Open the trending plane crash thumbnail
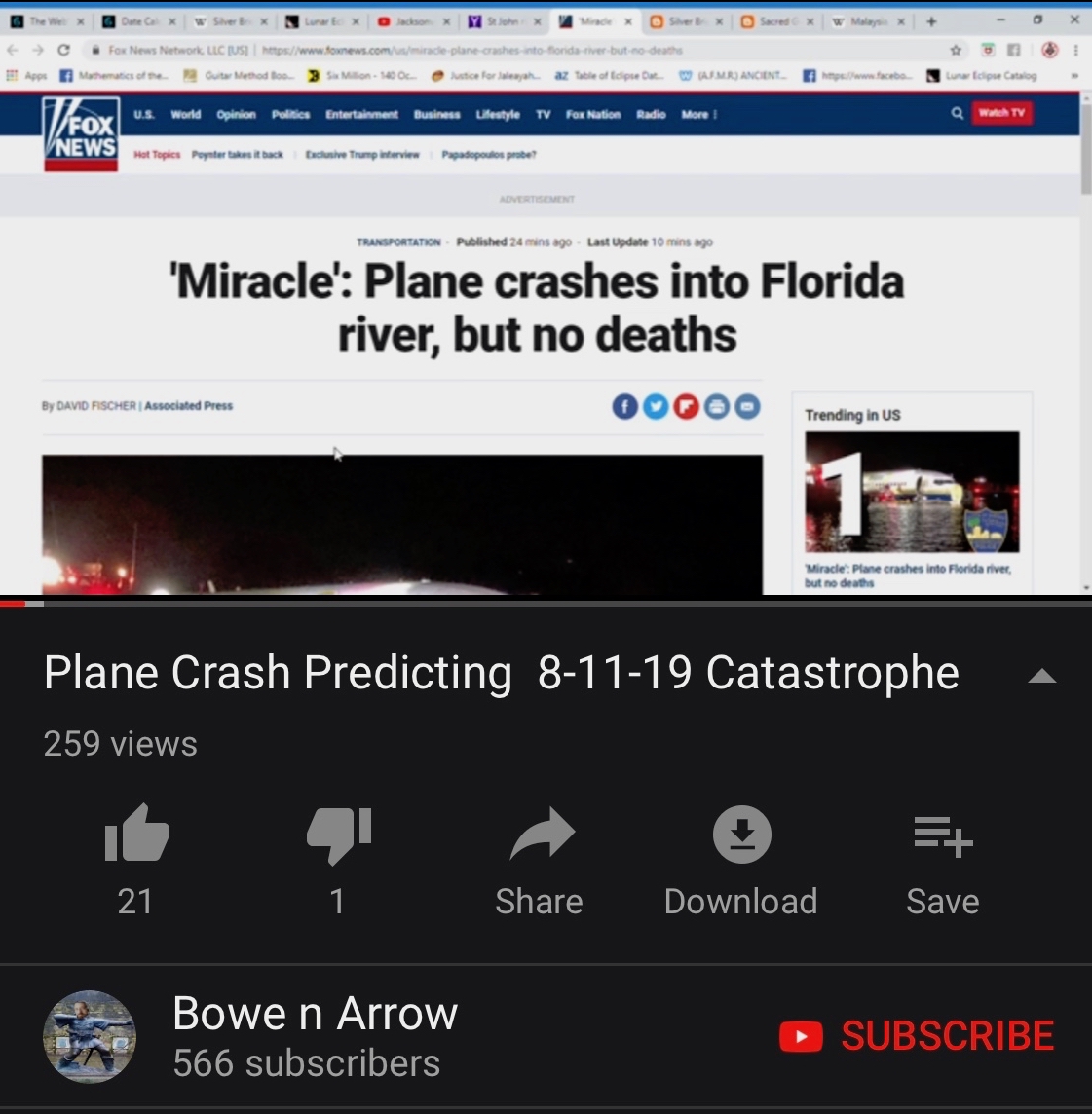The width and height of the screenshot is (1092, 1114). pyautogui.click(x=912, y=492)
